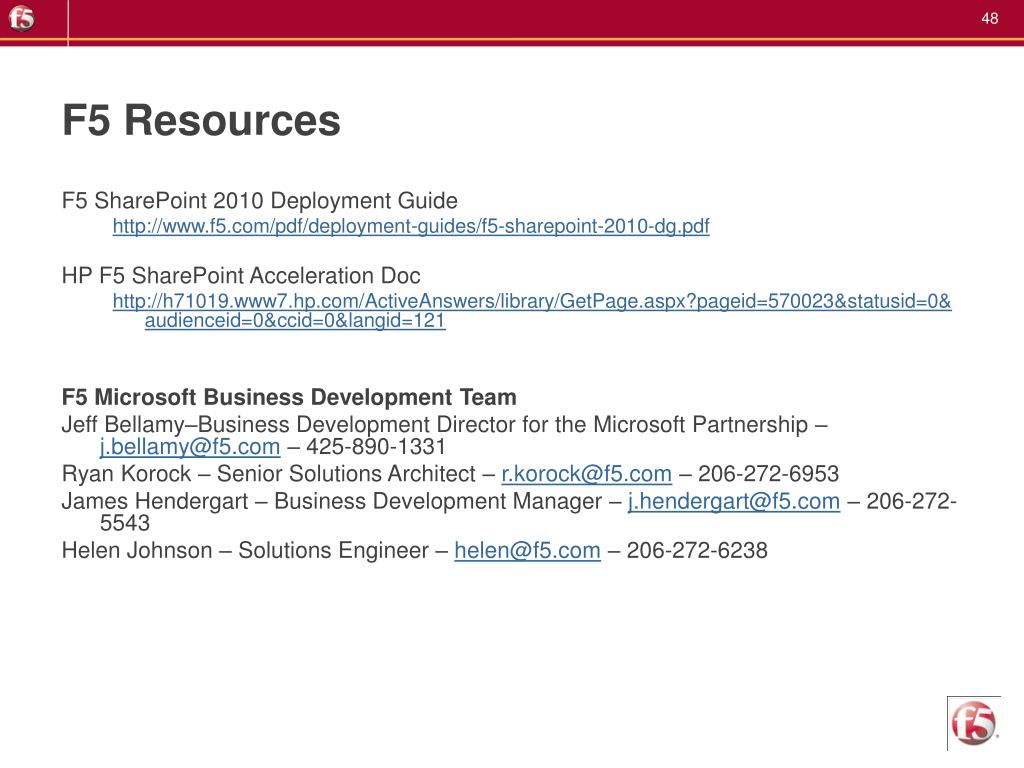Click the F5 logo in the top-left header
This screenshot has width=1024, height=768.
(22, 18)
